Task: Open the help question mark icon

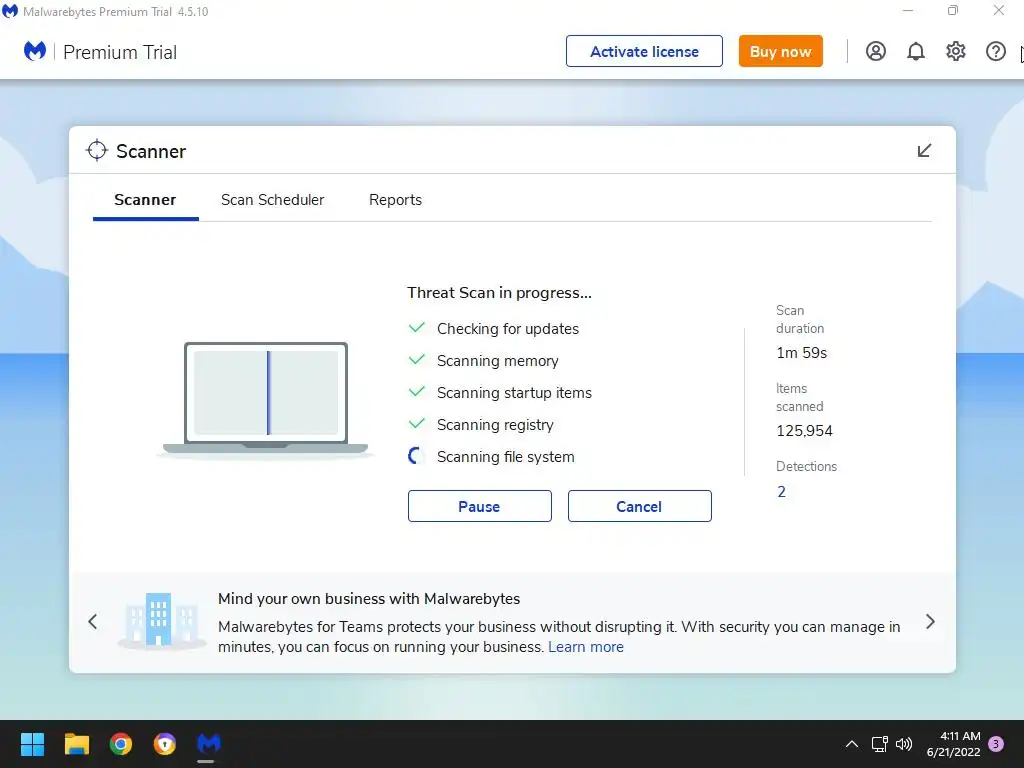Action: coord(995,51)
